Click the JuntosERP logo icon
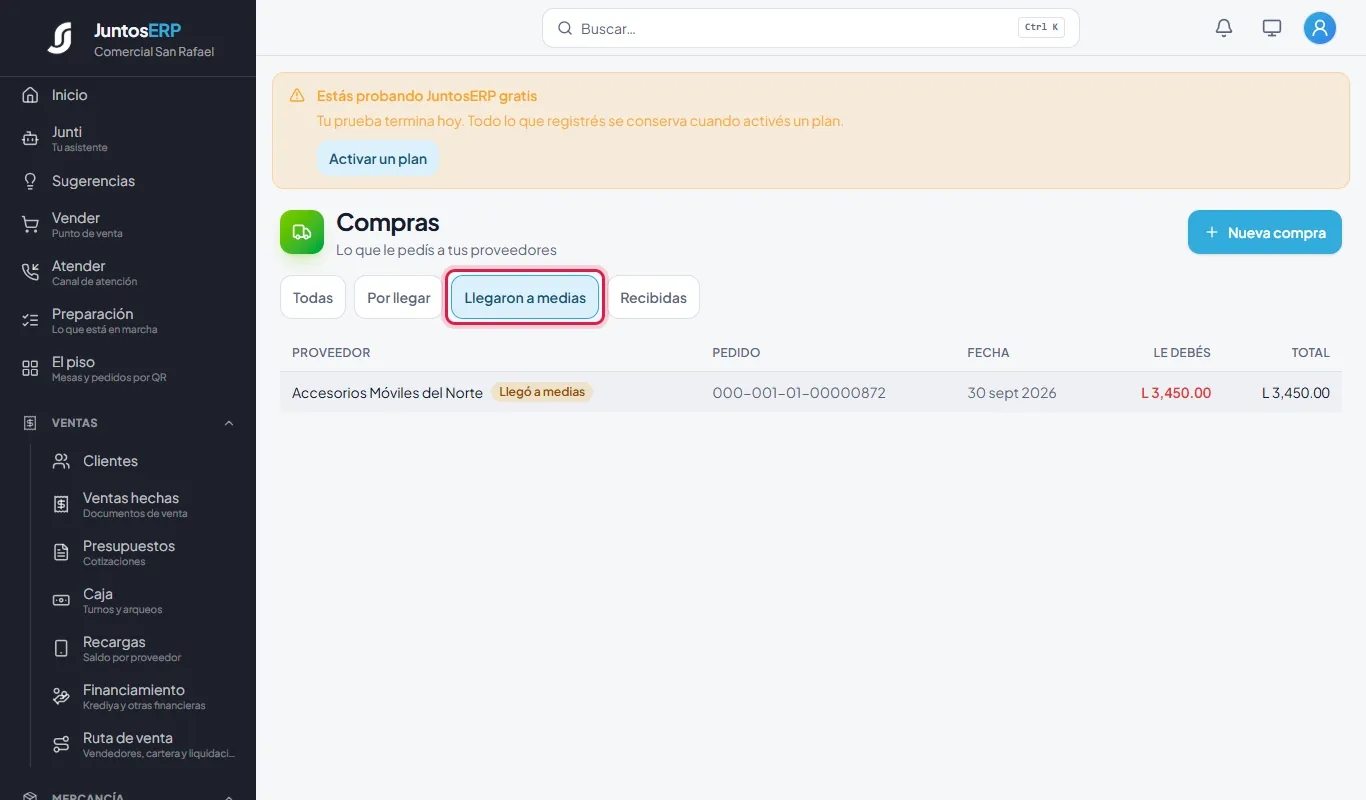Screen dimensions: 1366x800 pos(60,38)
